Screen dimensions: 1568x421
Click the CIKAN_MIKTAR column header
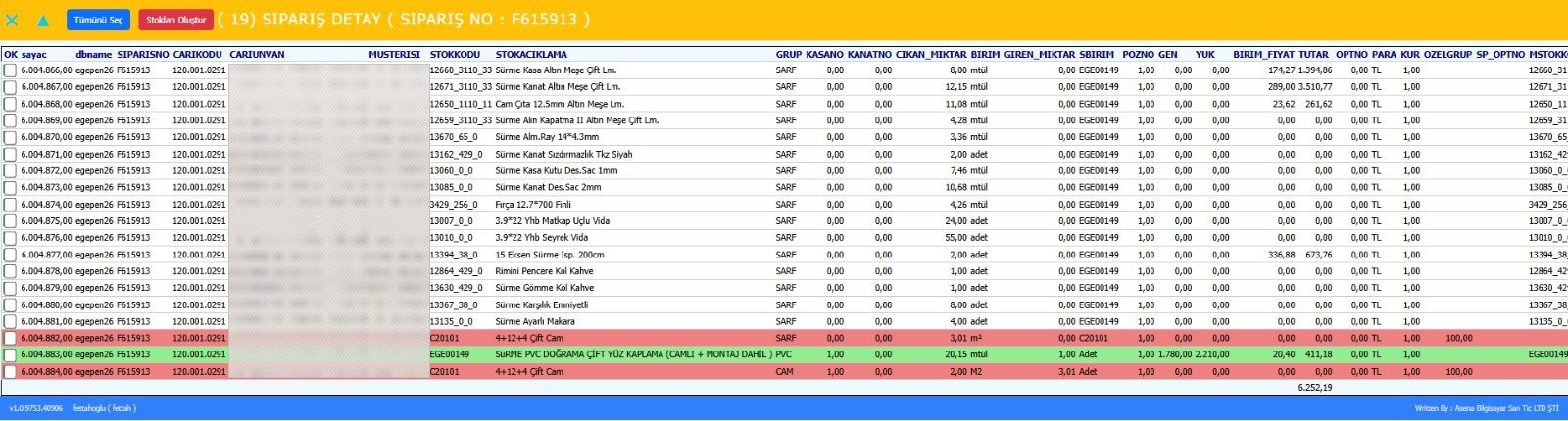pyautogui.click(x=931, y=55)
